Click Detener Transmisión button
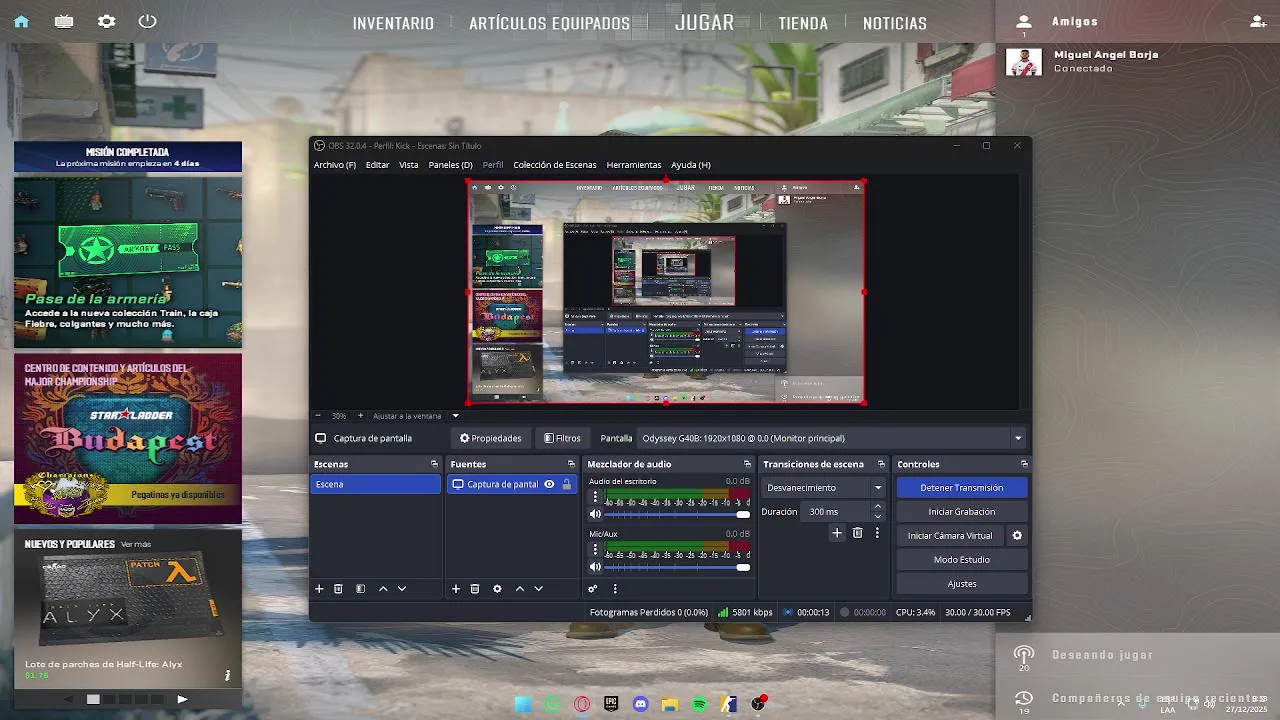Image resolution: width=1280 pixels, height=720 pixels. (x=962, y=488)
